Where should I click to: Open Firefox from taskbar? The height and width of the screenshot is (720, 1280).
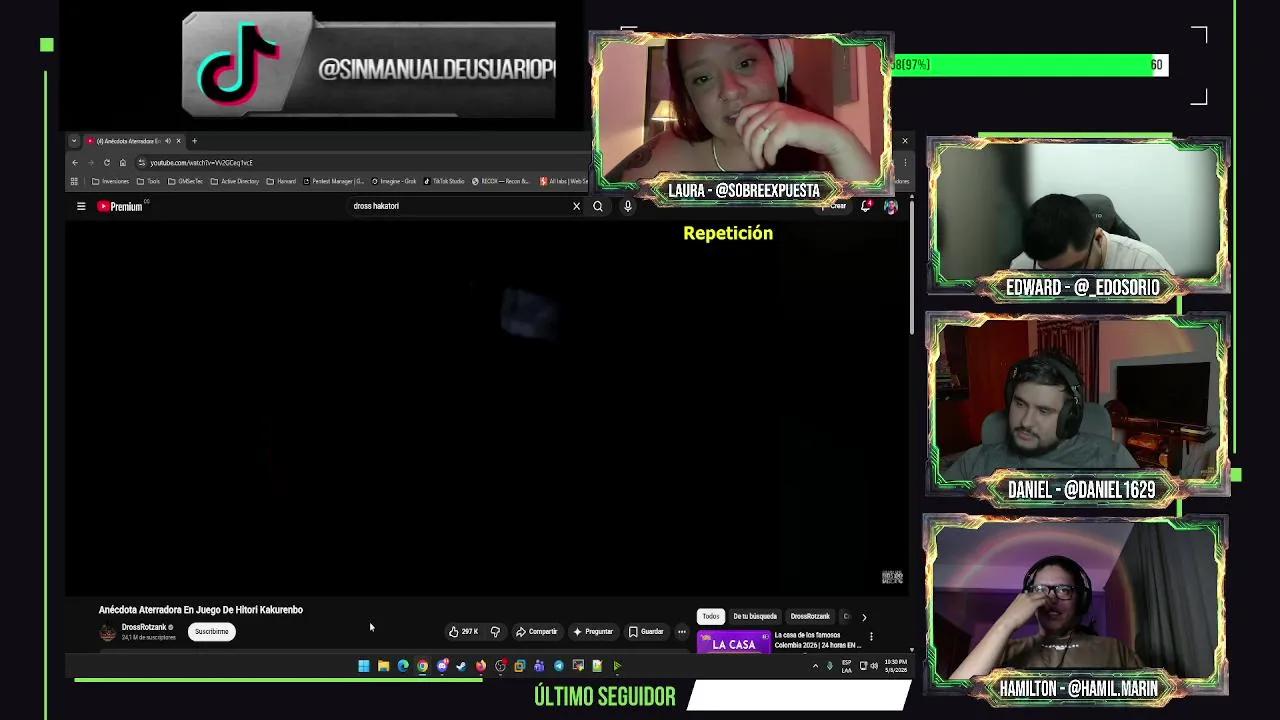point(481,666)
